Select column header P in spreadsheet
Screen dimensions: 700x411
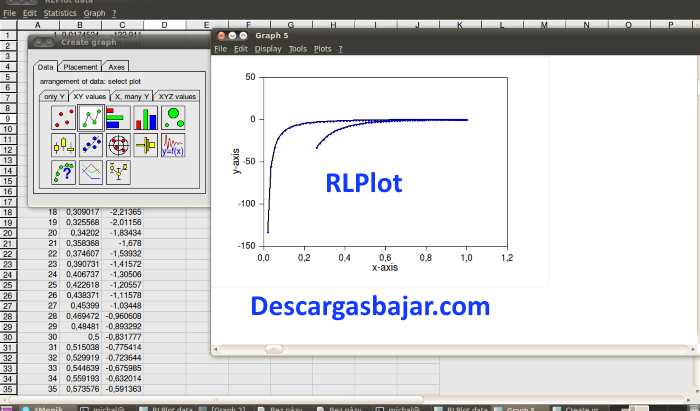click(x=671, y=25)
